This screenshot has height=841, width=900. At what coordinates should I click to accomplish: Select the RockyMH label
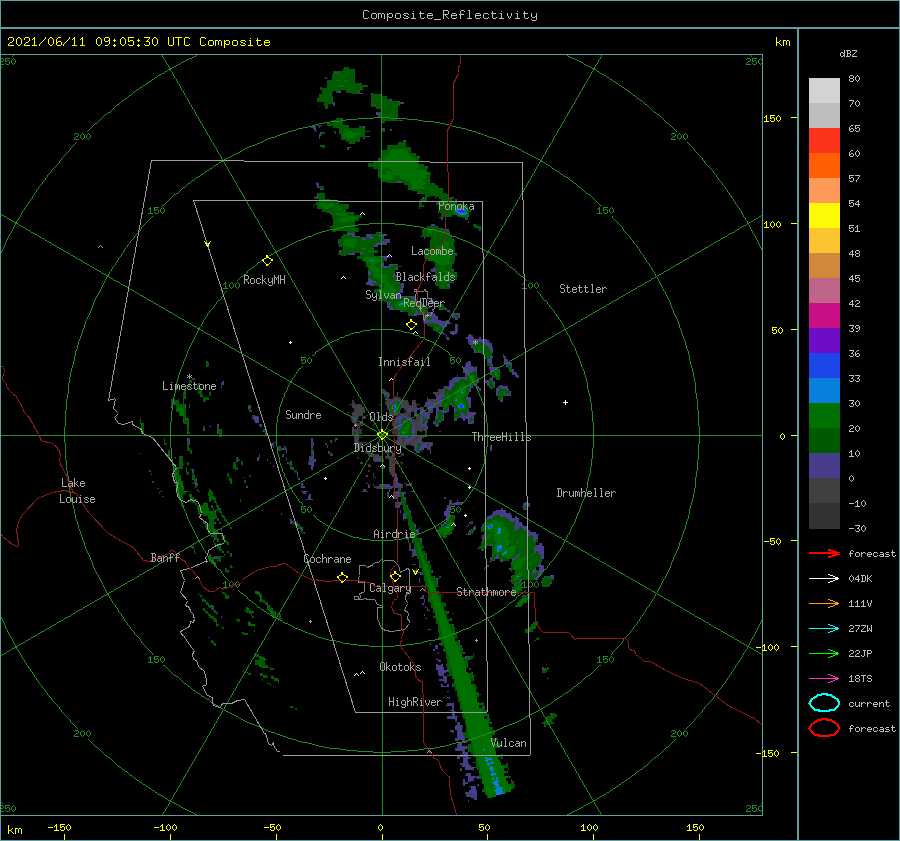point(264,280)
